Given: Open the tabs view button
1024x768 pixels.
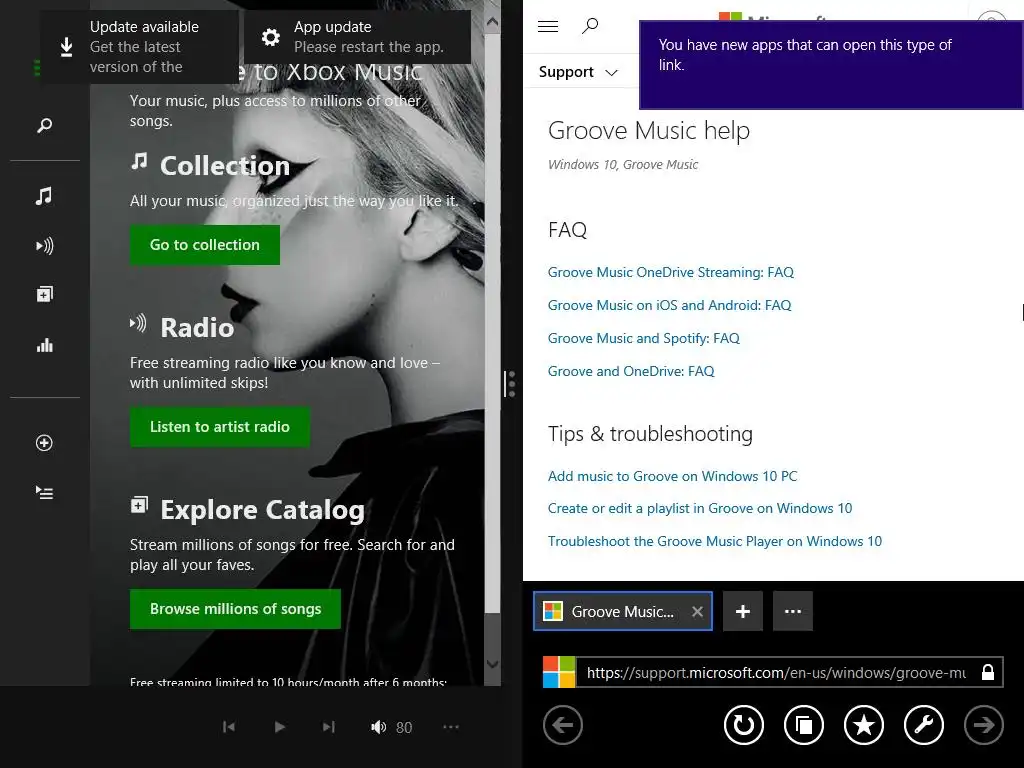Looking at the screenshot, I should click(804, 725).
